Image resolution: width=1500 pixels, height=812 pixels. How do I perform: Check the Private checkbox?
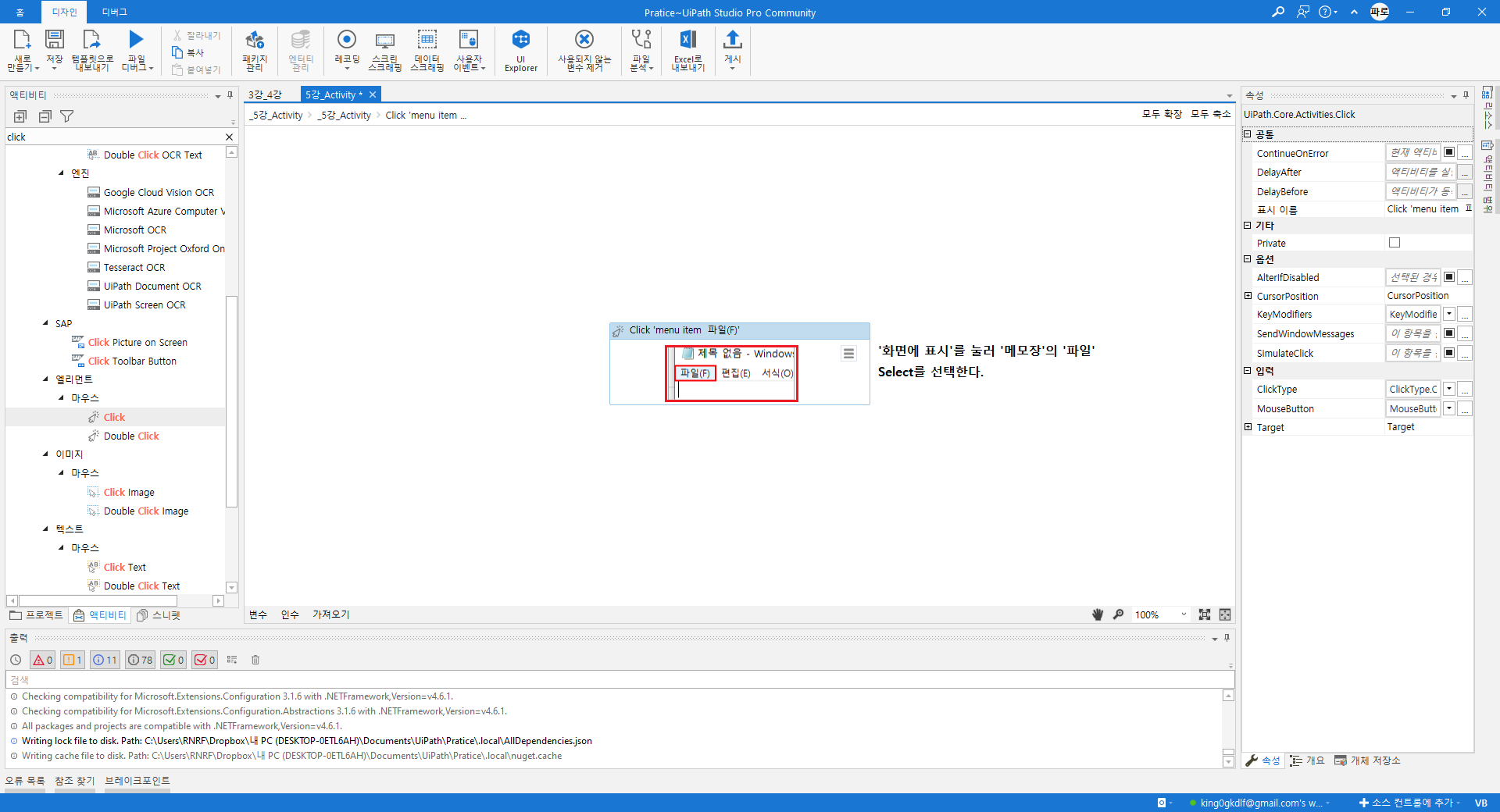[1395, 243]
